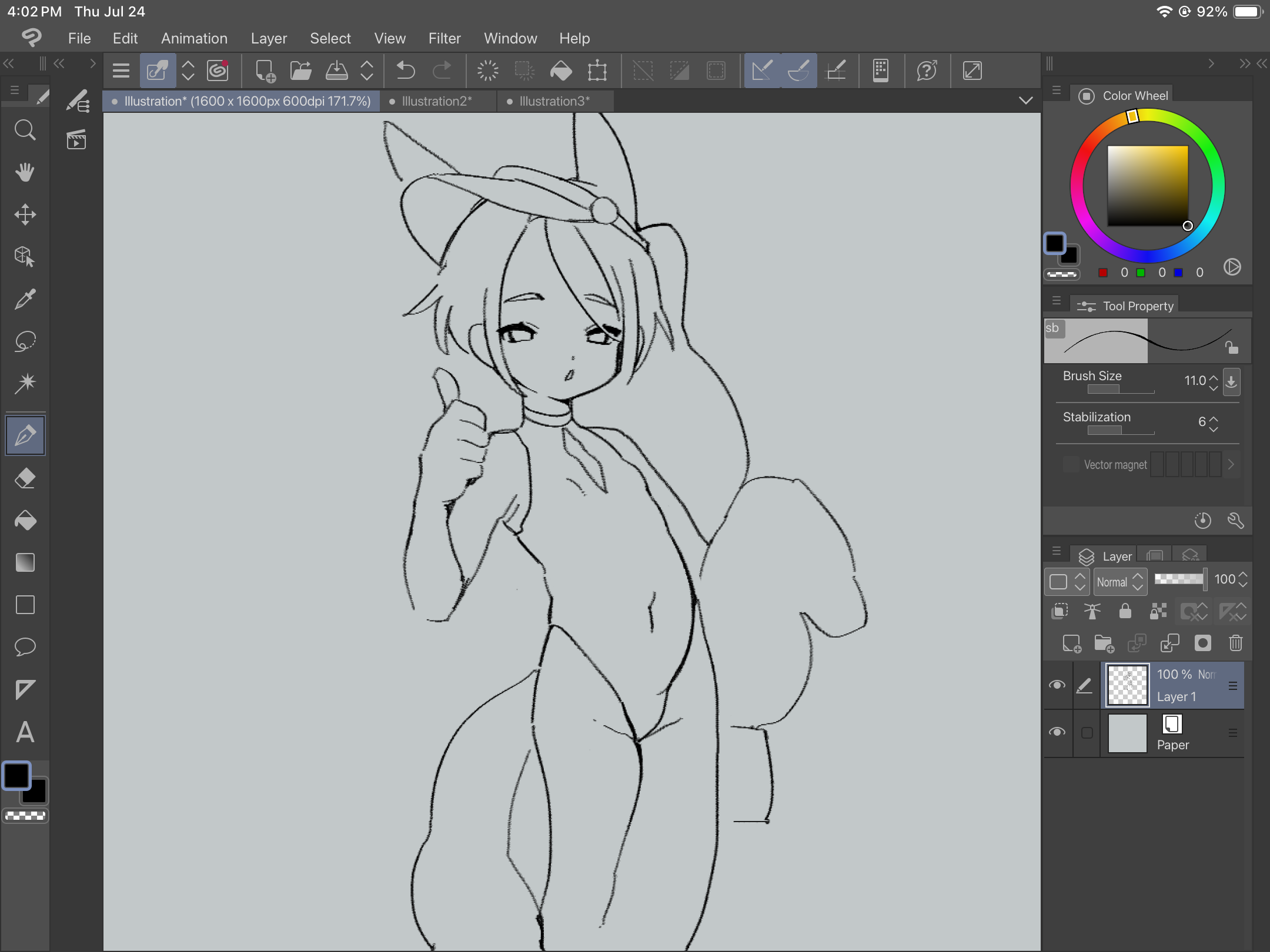Toggle Snap to Ruler icon
1270x952 pixels.
click(x=763, y=71)
